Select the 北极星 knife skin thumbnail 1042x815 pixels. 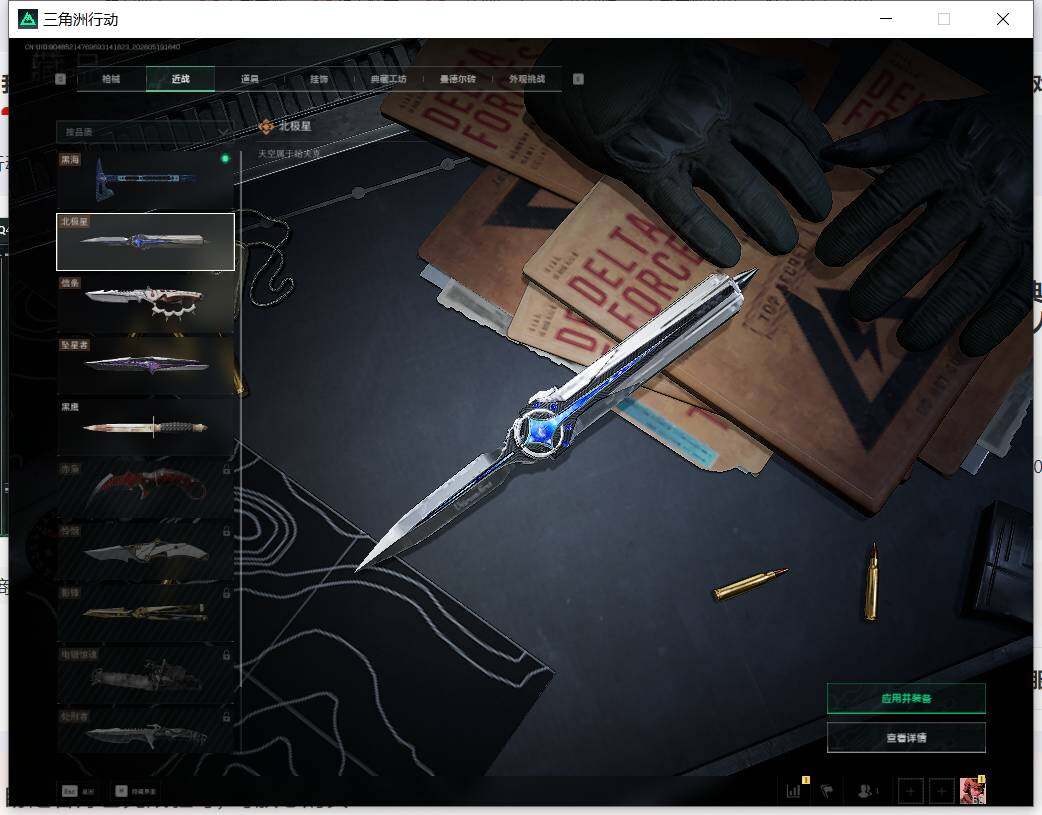pyautogui.click(x=145, y=241)
